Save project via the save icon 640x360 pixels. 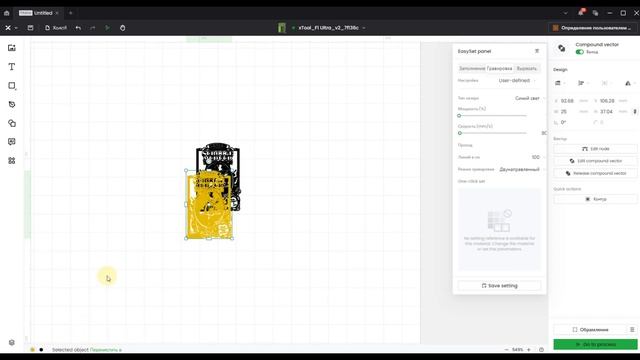point(31,28)
